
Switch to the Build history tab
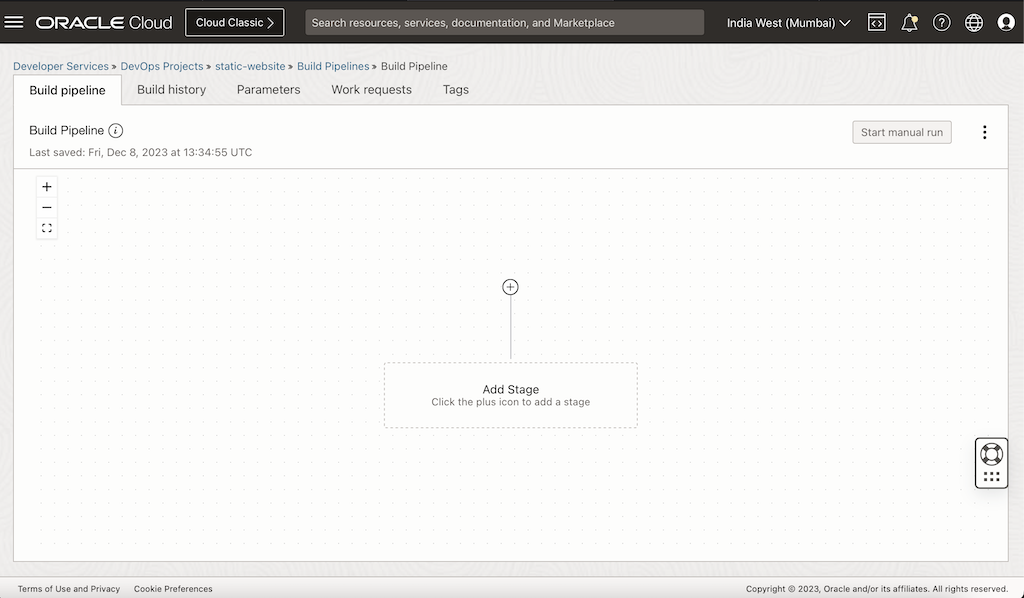tap(171, 89)
